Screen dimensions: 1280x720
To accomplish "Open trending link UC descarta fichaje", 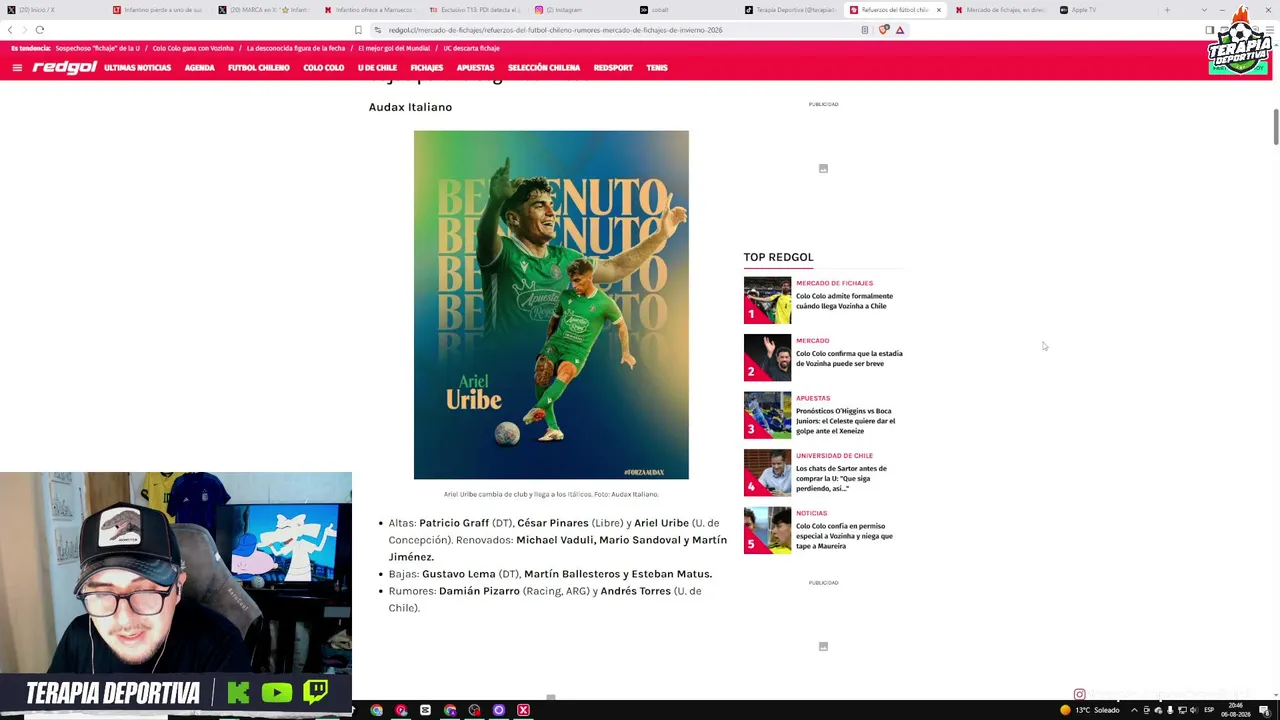I will pyautogui.click(x=471, y=48).
